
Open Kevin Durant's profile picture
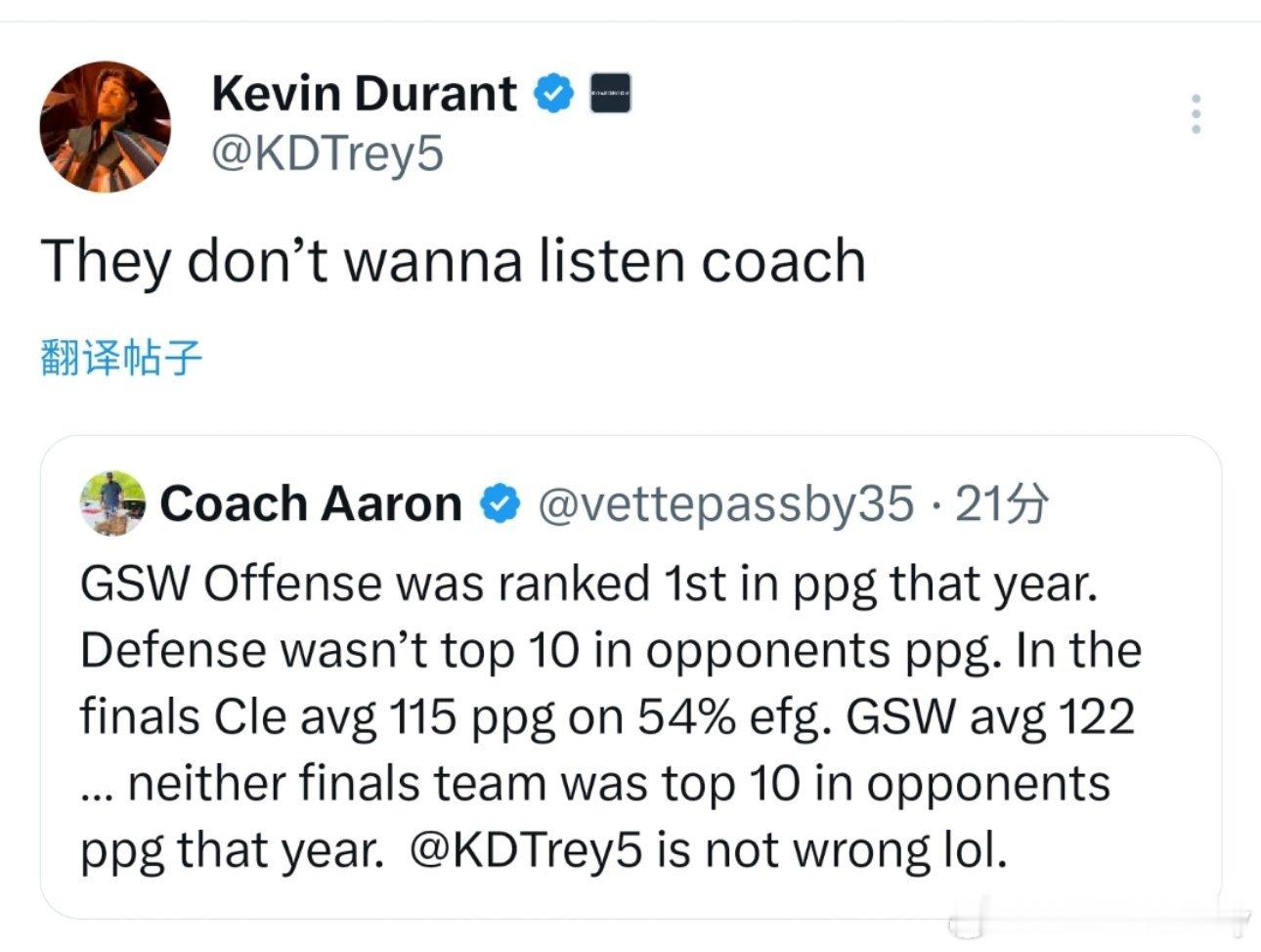106,126
